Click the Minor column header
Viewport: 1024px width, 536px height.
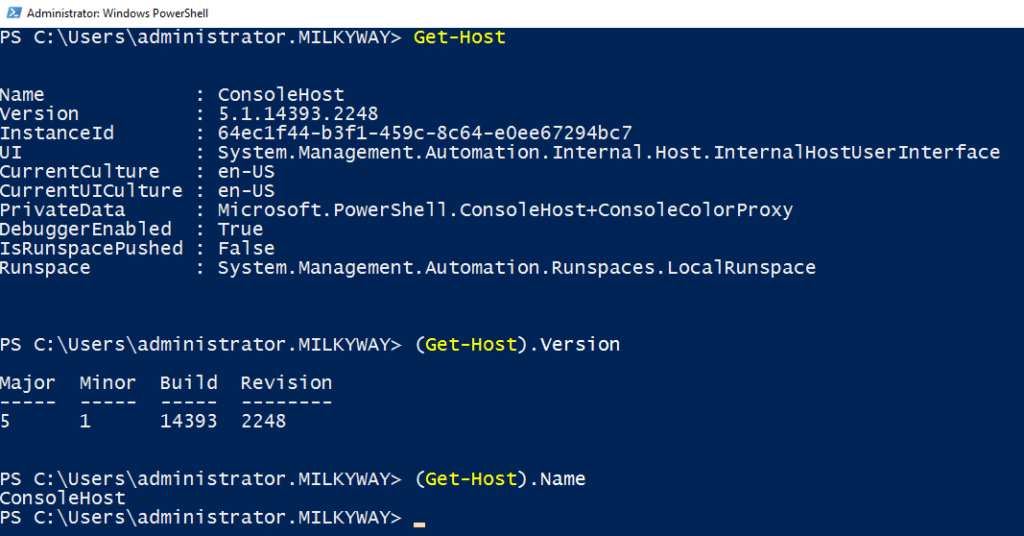(108, 383)
